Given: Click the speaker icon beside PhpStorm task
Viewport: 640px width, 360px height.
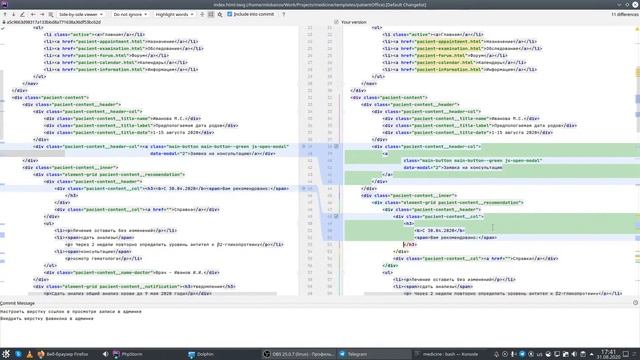Looking at the screenshot, I should pyautogui.click(x=105, y=354).
